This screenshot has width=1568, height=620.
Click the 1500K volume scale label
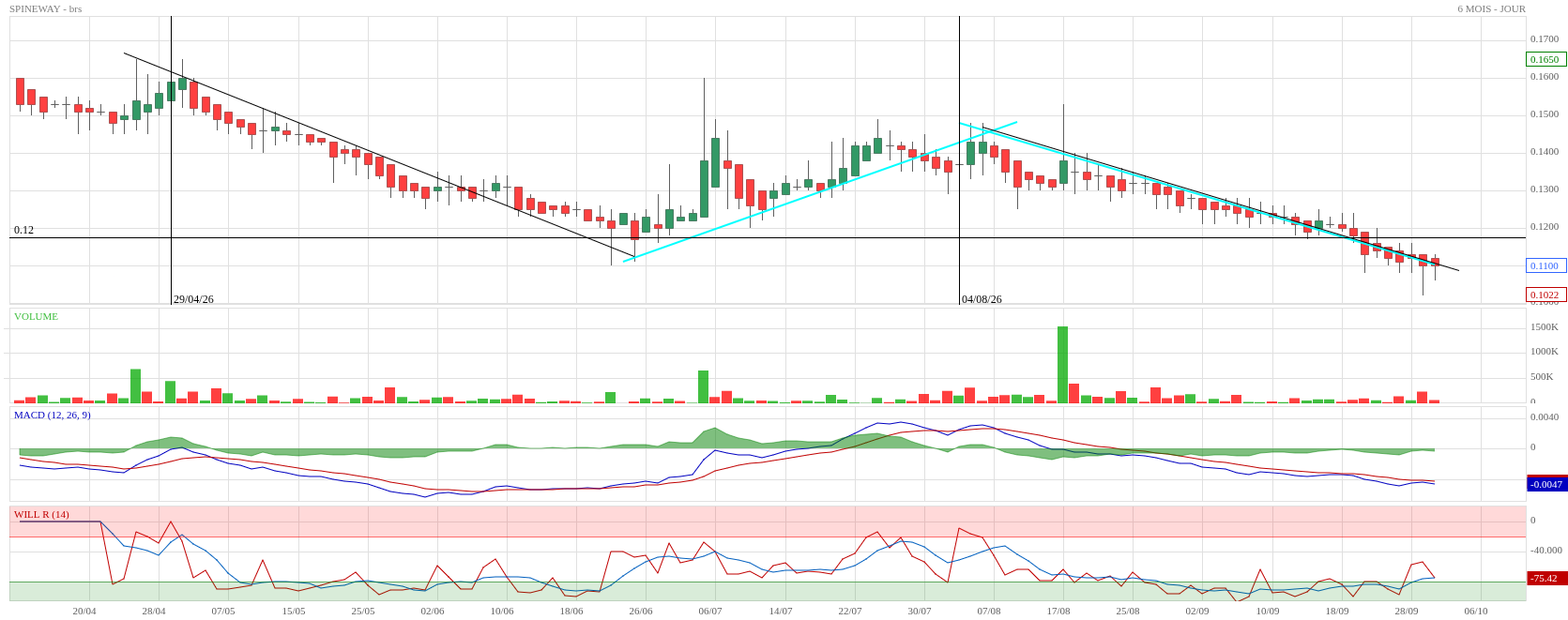(x=1545, y=327)
